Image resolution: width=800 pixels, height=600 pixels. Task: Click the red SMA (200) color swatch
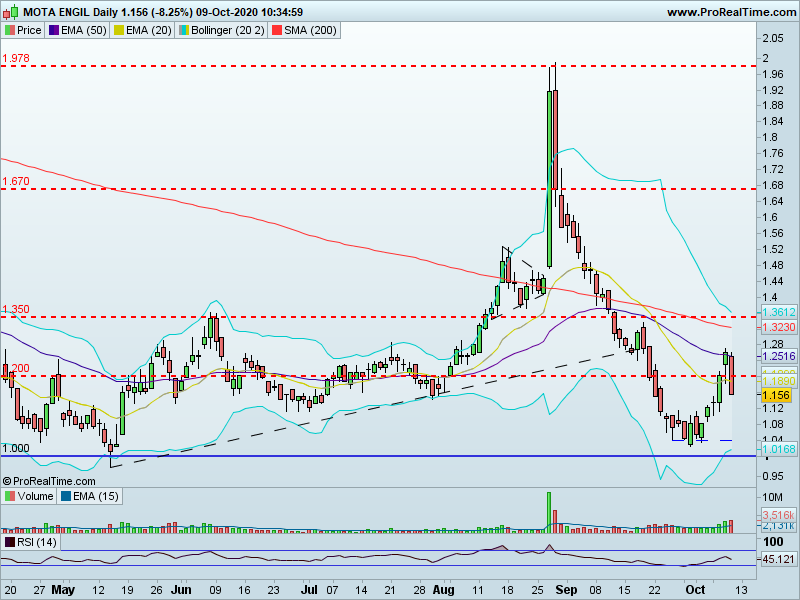click(277, 30)
